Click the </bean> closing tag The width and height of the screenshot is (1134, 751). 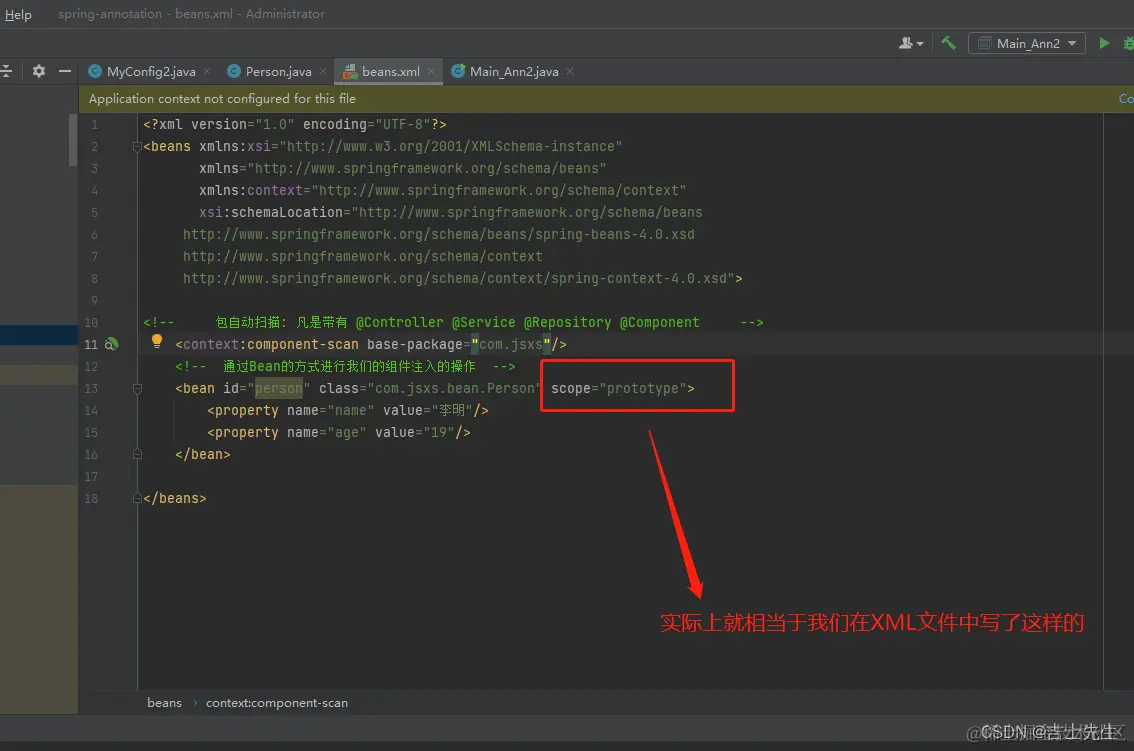tap(202, 454)
